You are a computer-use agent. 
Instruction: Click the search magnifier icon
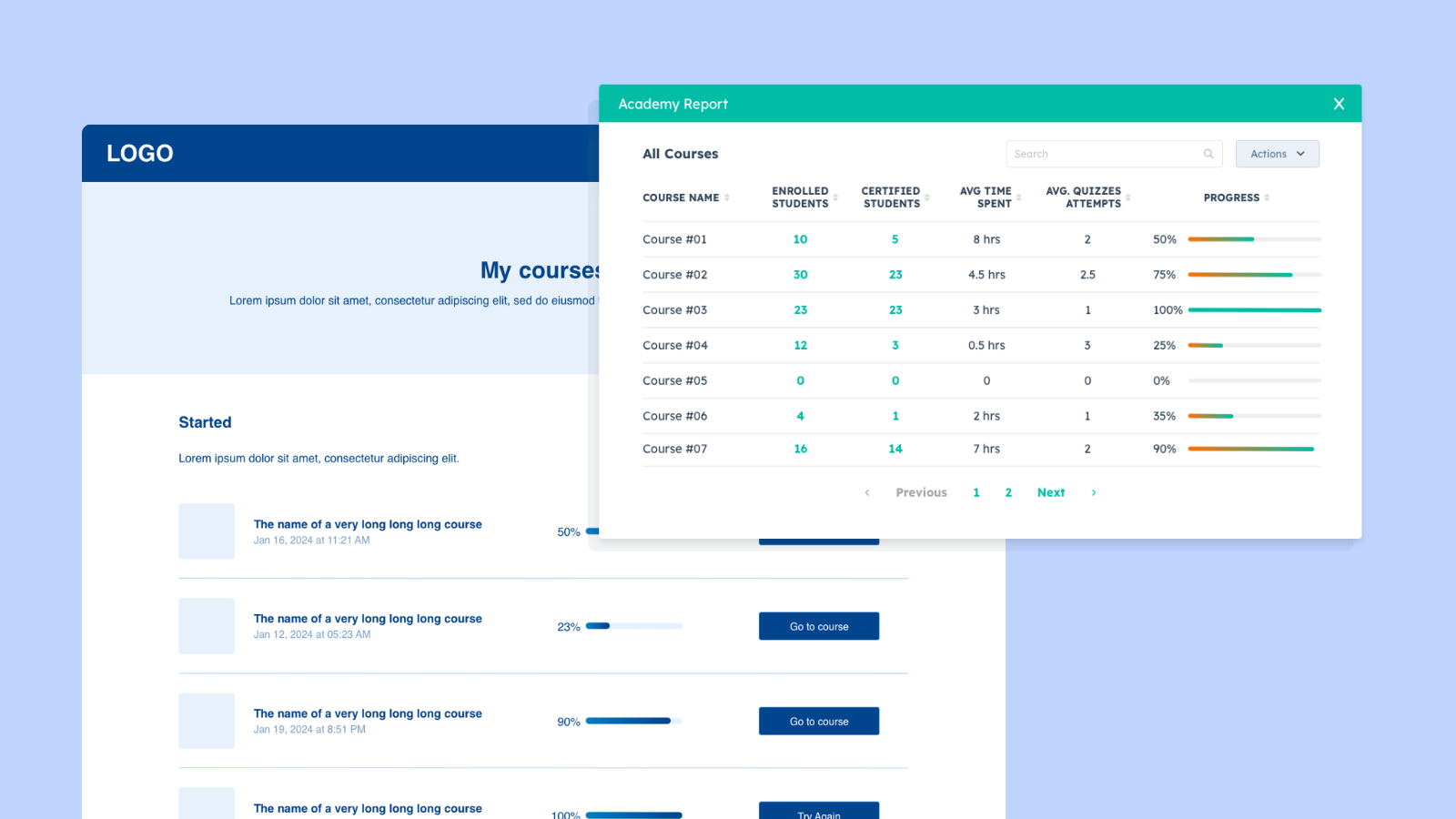tap(1208, 154)
